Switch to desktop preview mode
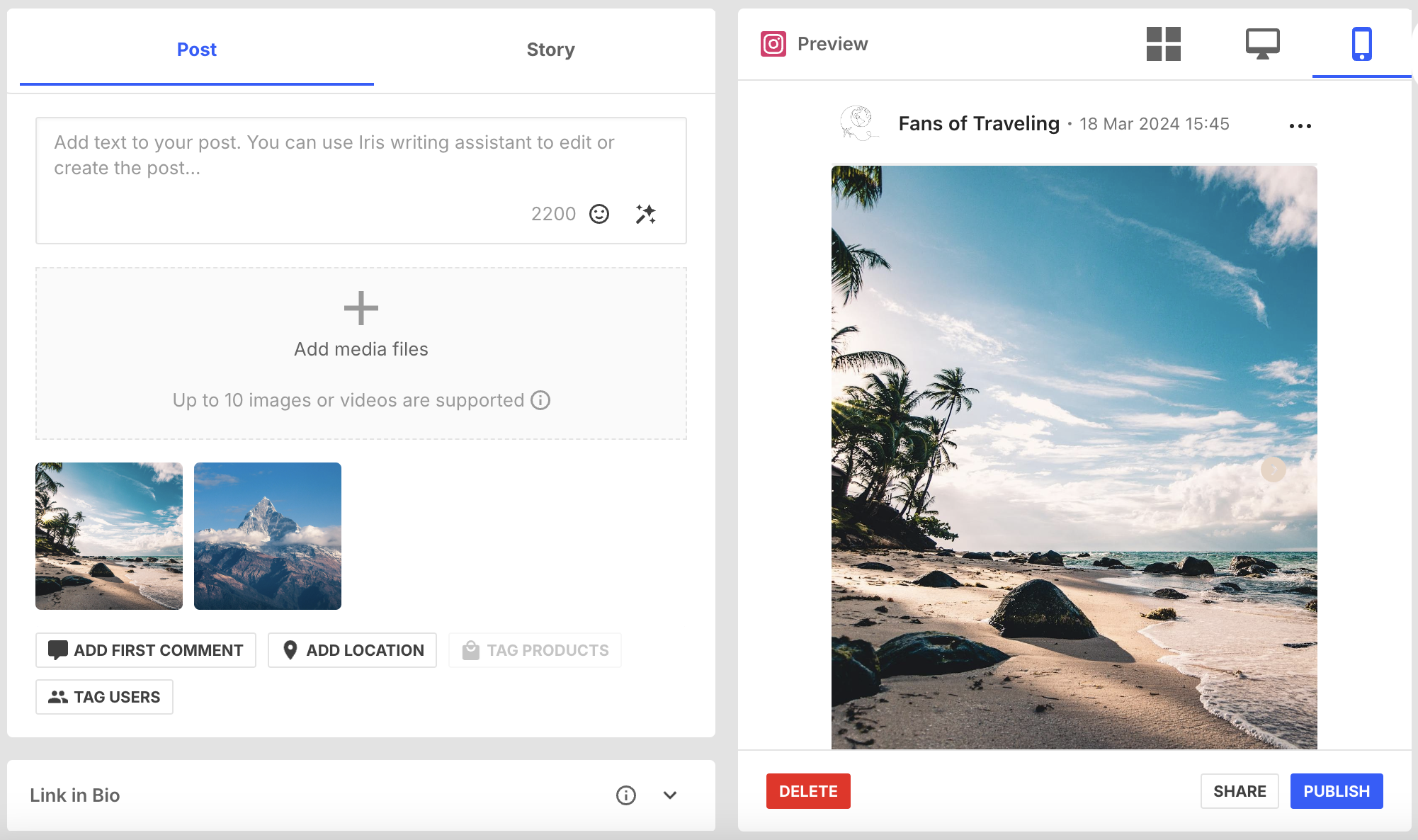The image size is (1418, 840). (1263, 43)
